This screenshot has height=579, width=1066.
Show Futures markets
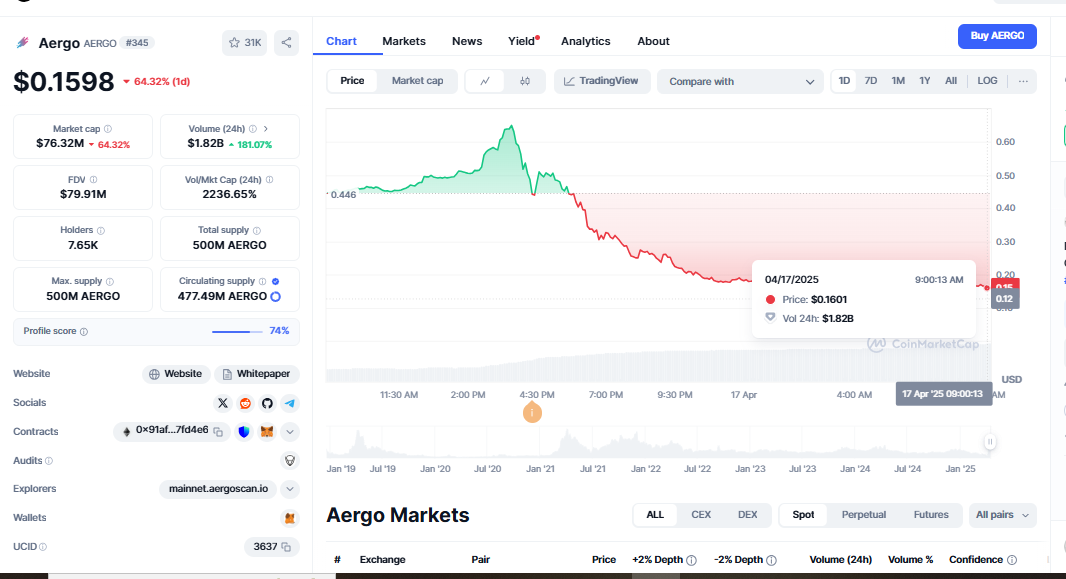coord(931,515)
